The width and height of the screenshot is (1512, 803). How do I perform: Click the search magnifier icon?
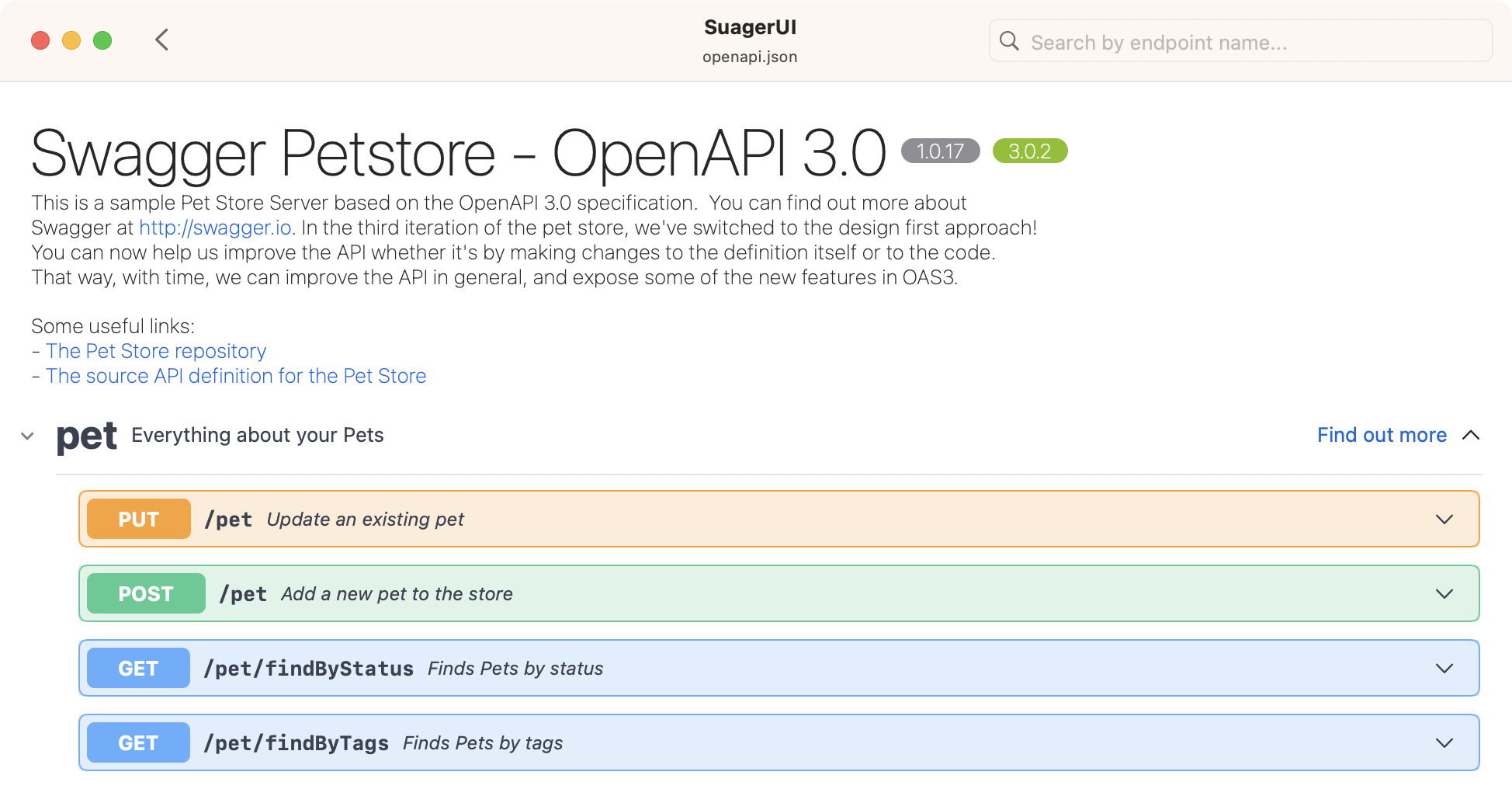1009,41
